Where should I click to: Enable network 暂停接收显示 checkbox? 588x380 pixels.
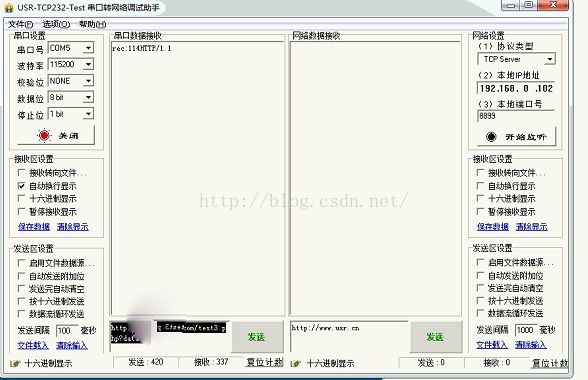click(480, 212)
